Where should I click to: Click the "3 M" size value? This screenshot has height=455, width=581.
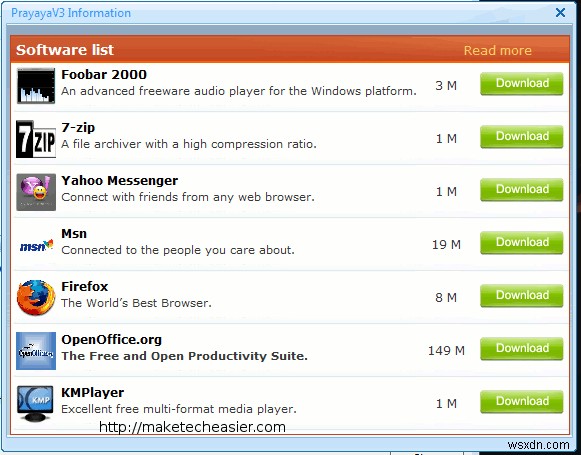click(x=446, y=86)
